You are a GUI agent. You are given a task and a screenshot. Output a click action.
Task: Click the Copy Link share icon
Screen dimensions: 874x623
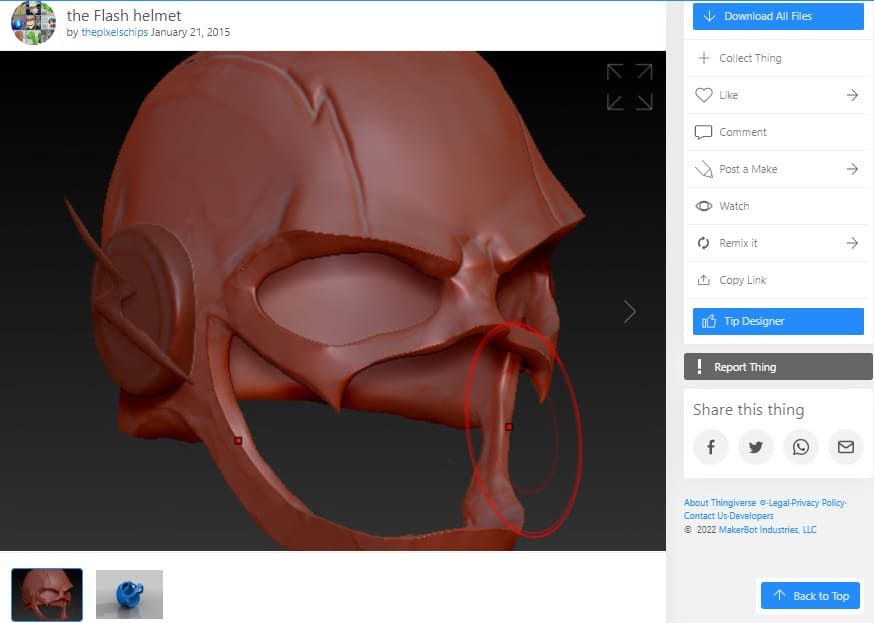click(x=705, y=280)
